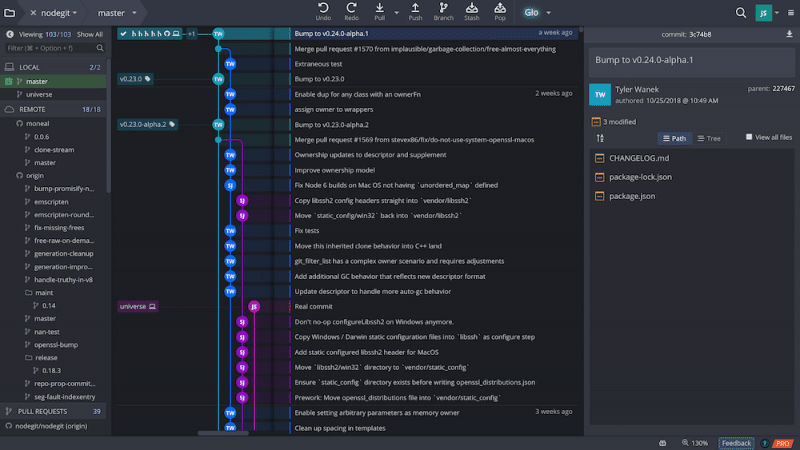The height and width of the screenshot is (450, 800).
Task: Open the repository folder icon
Action: pos(10,13)
